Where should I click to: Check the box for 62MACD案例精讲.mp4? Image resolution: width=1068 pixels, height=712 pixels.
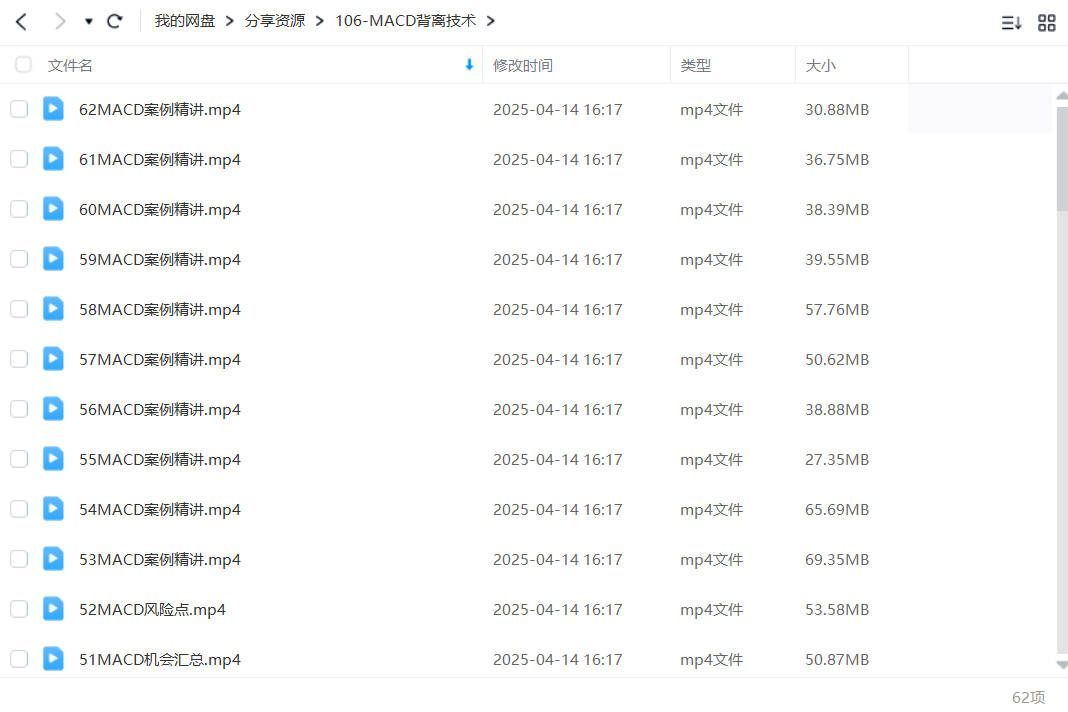(19, 109)
